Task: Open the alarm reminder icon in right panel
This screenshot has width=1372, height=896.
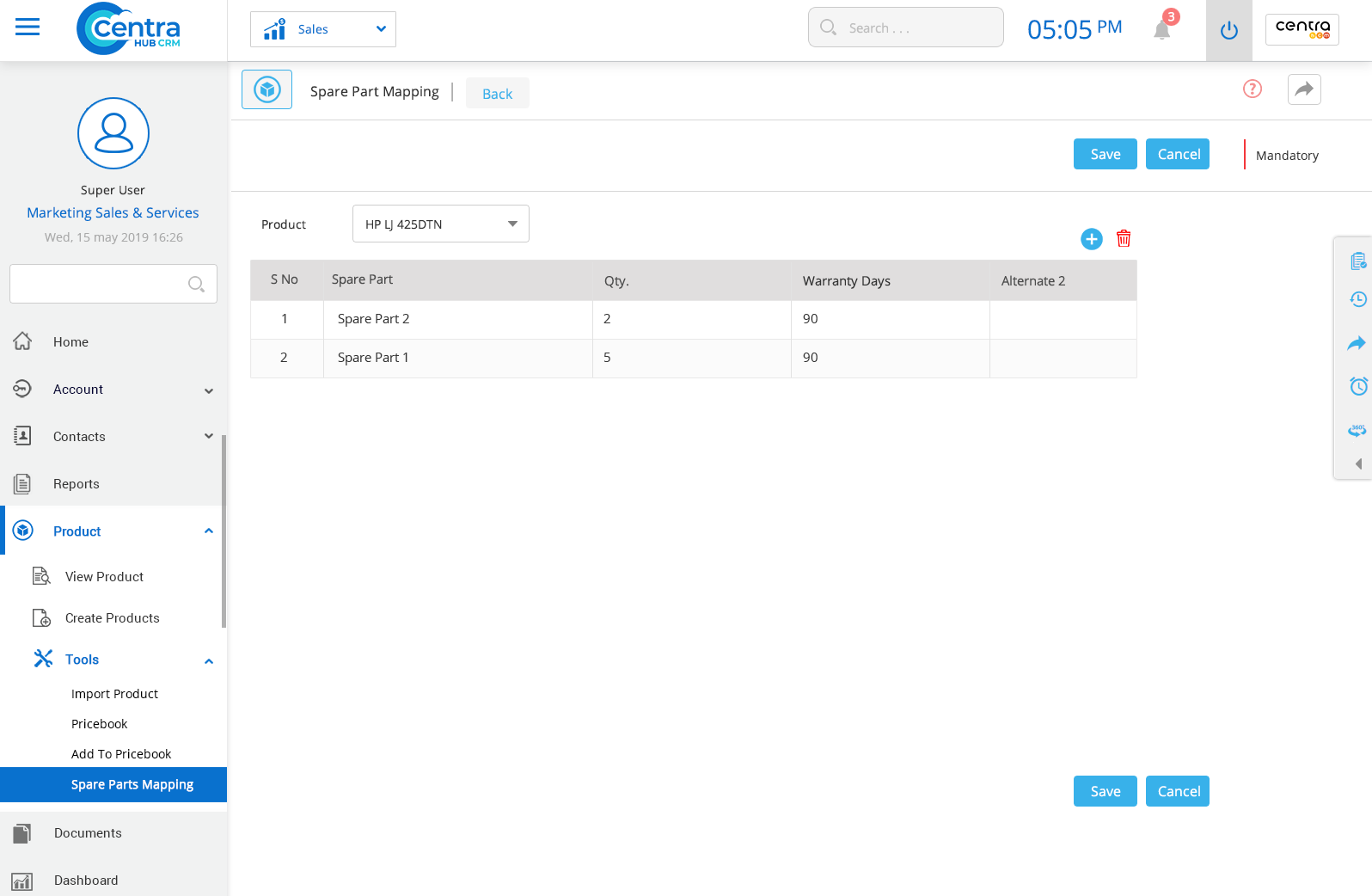Action: pos(1358,386)
